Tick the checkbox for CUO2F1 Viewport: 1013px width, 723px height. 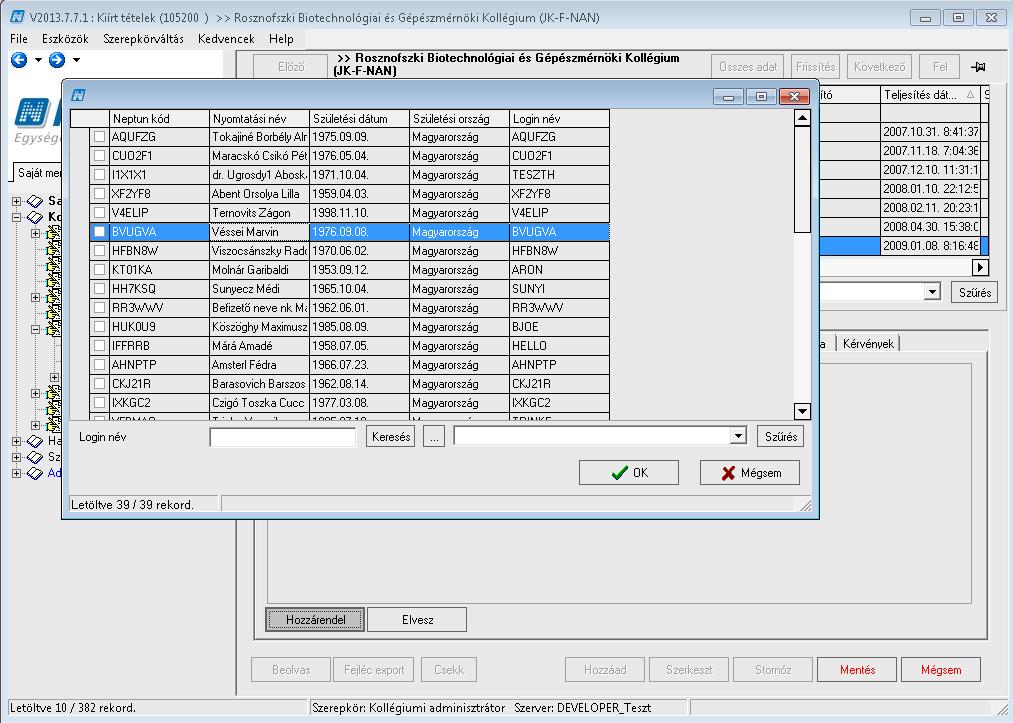pos(99,156)
